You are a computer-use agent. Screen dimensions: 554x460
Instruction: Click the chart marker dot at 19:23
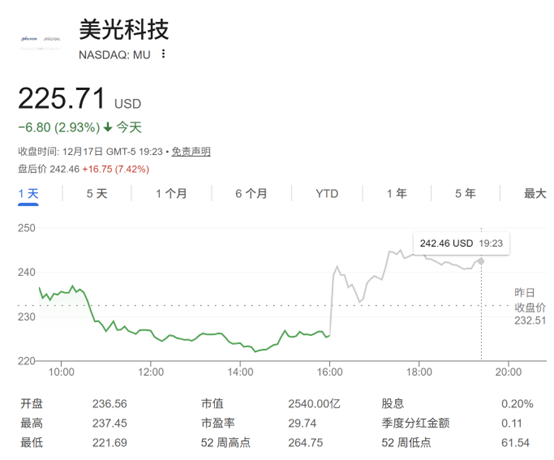tap(481, 261)
